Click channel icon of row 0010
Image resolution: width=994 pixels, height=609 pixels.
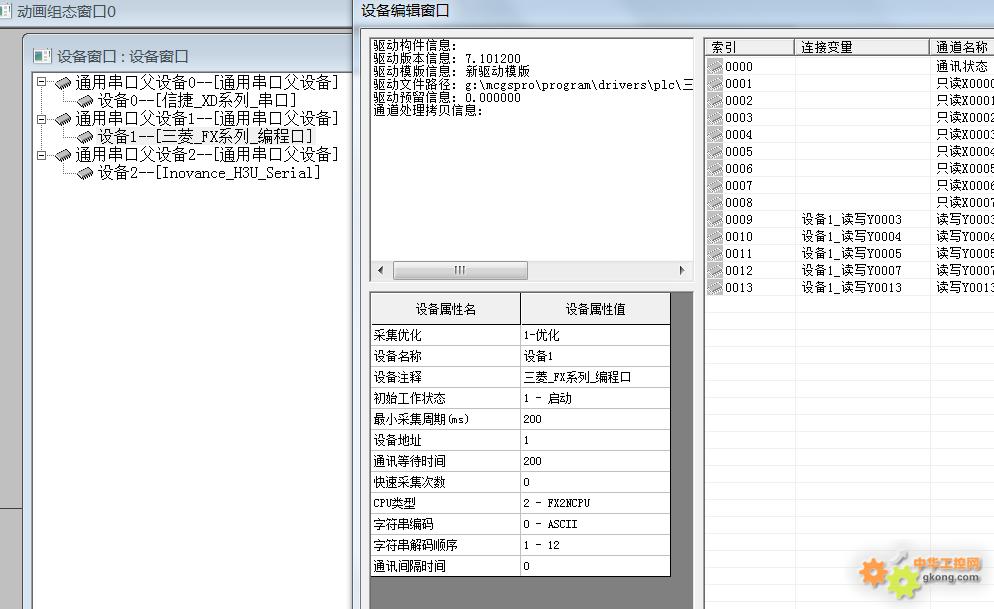pos(715,236)
